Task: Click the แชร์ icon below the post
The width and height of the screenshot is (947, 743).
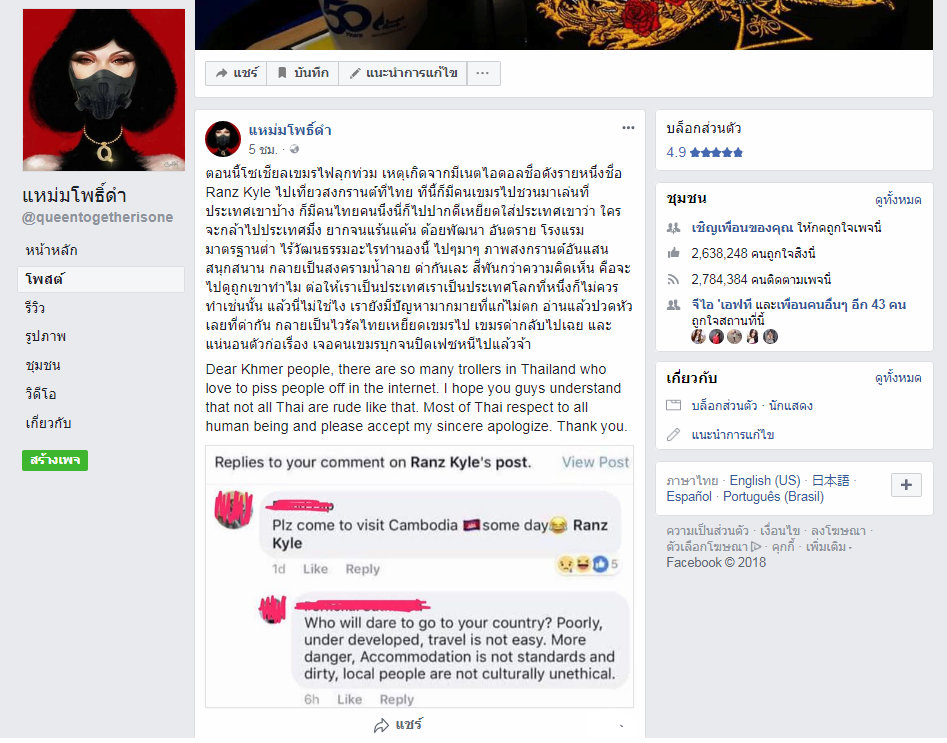Action: [399, 725]
